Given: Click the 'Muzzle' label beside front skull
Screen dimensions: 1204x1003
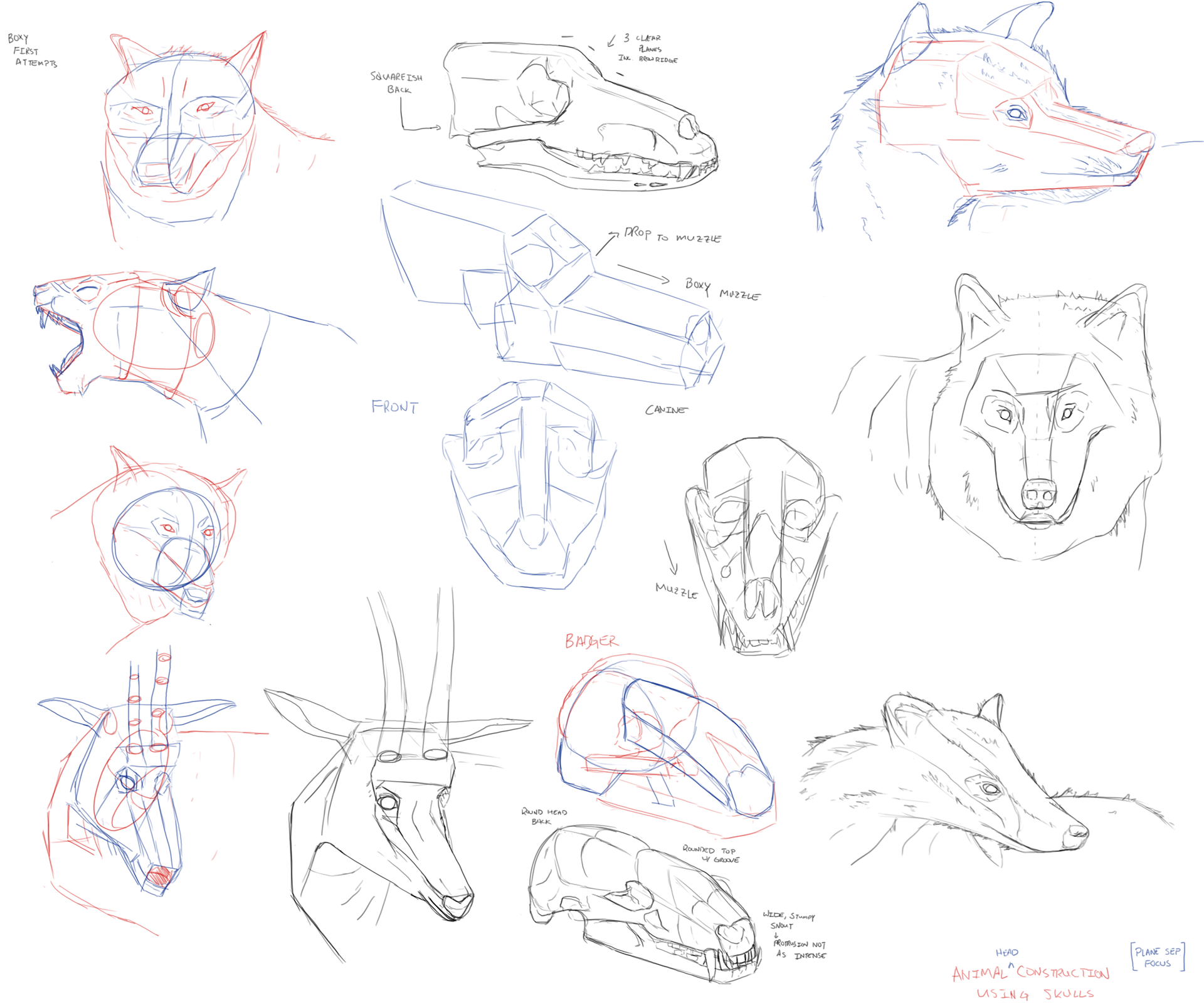Looking at the screenshot, I should tap(675, 591).
